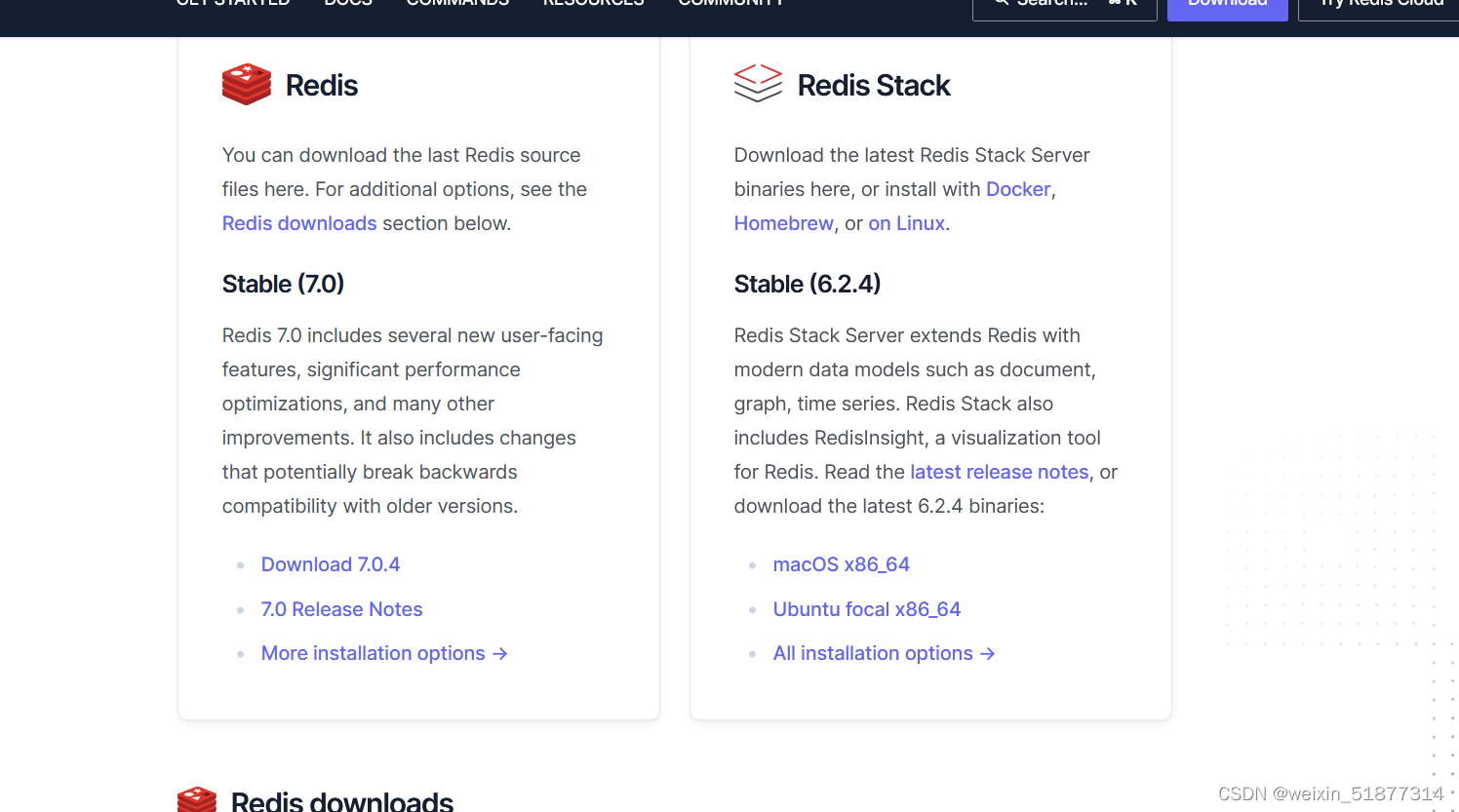Open the Commands menu
The image size is (1459, 812).
click(x=457, y=4)
